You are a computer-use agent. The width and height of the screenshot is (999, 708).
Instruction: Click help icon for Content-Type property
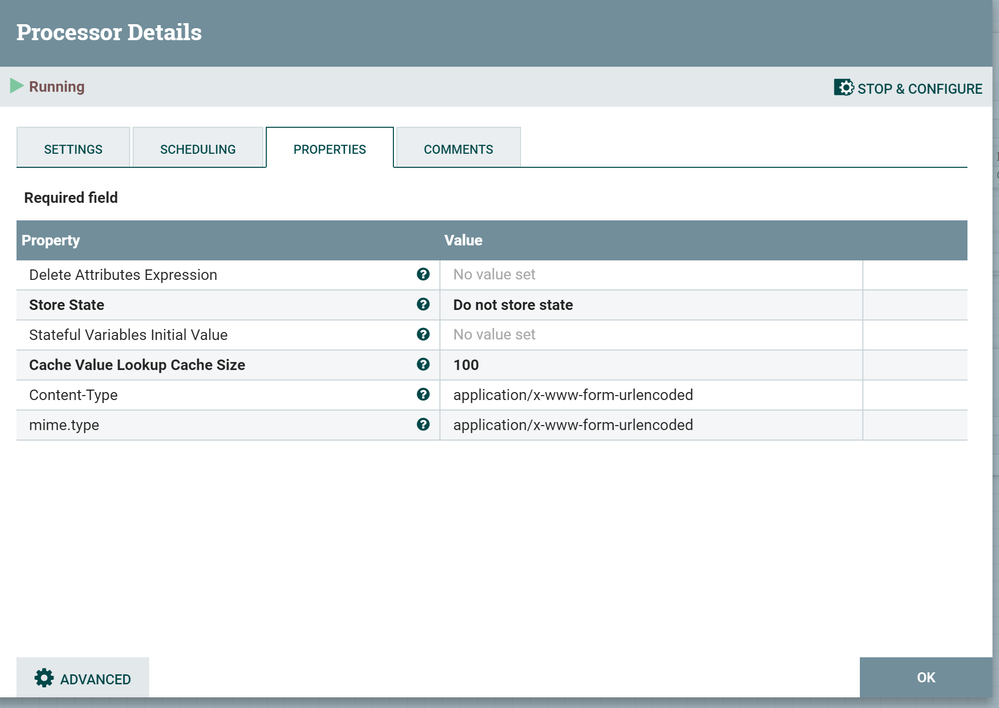pyautogui.click(x=423, y=394)
